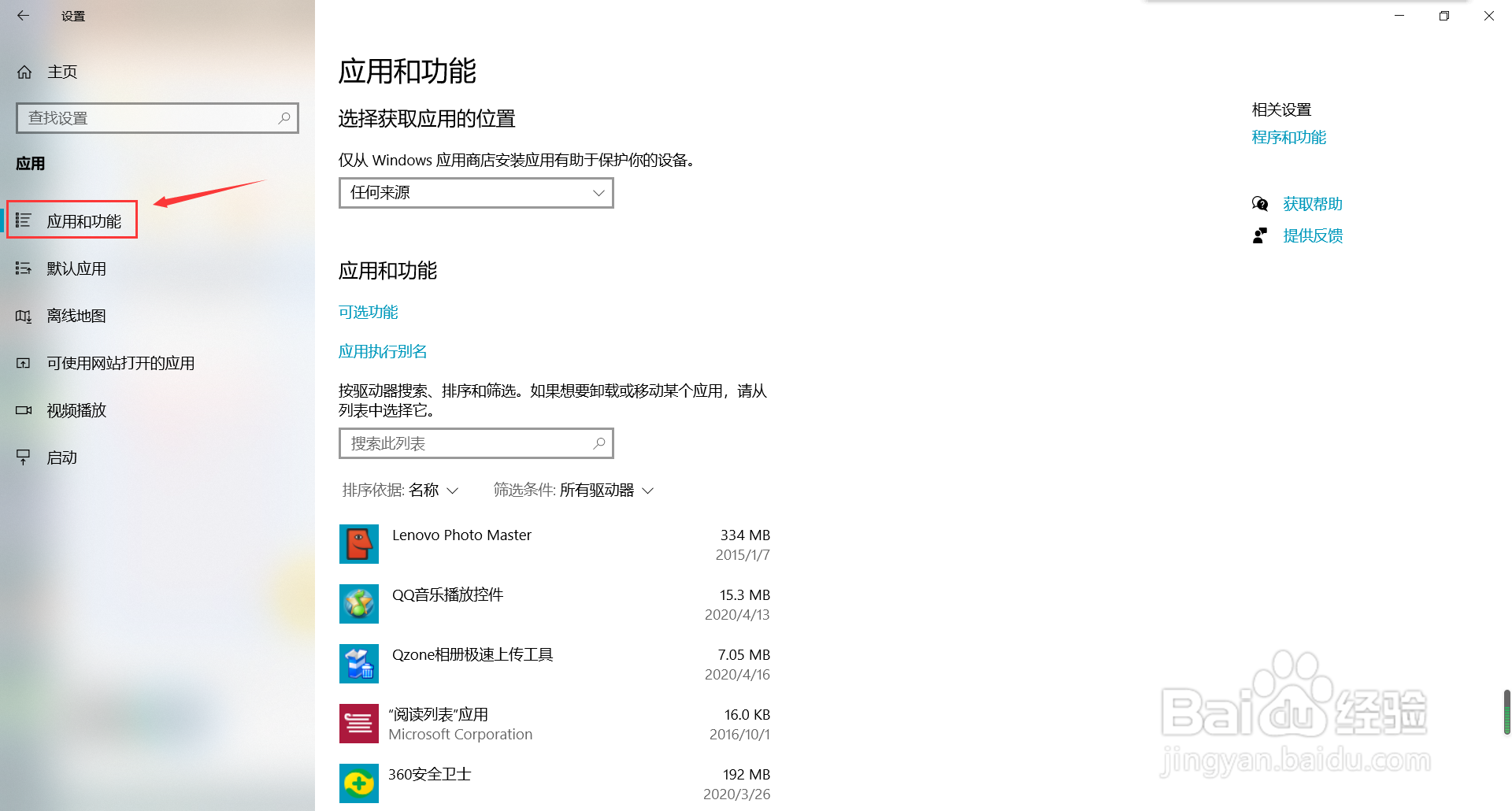Open the 任何来源 dropdown
Screen dimensions: 1512x811
point(475,192)
